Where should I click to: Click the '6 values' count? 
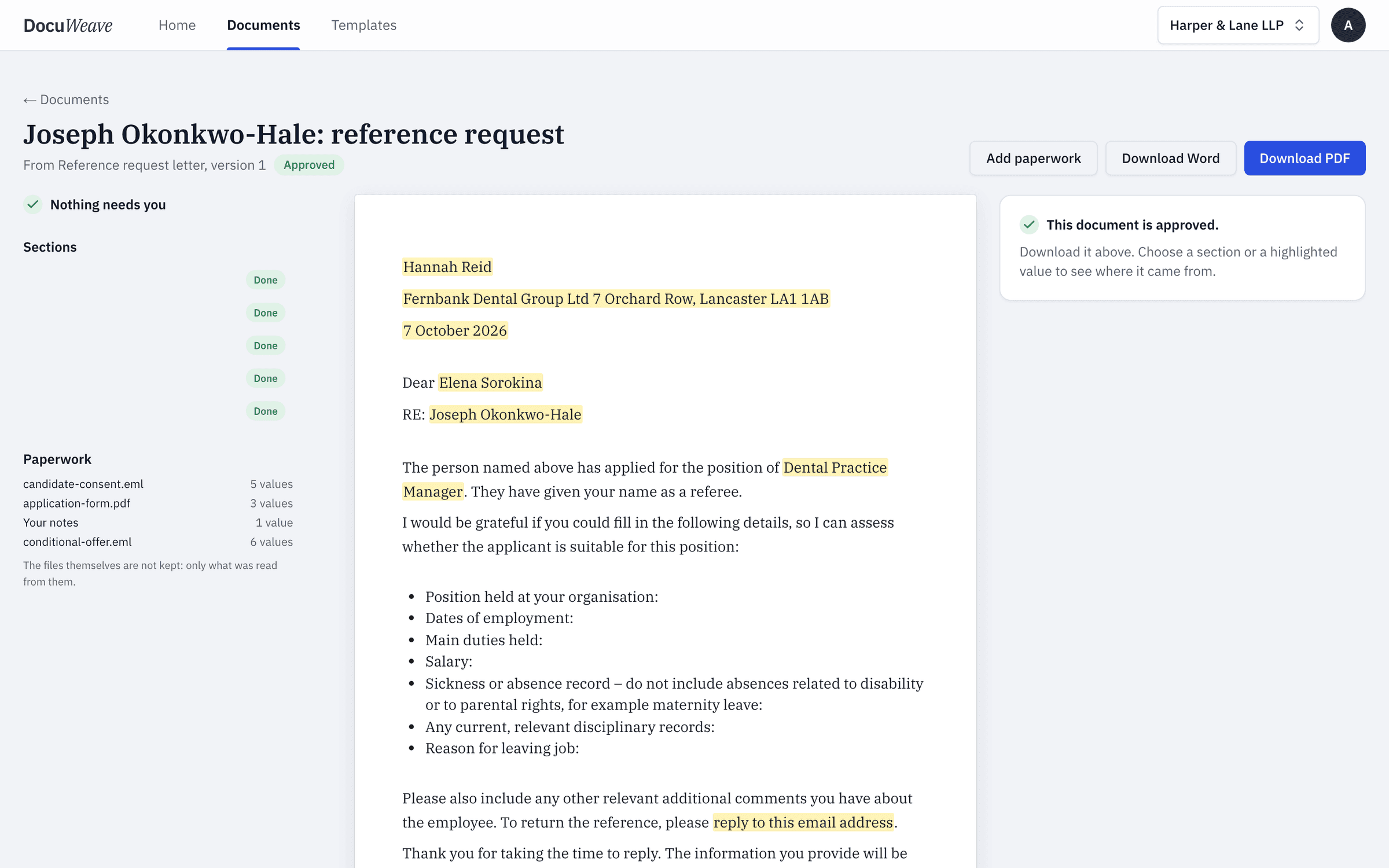pos(271,542)
